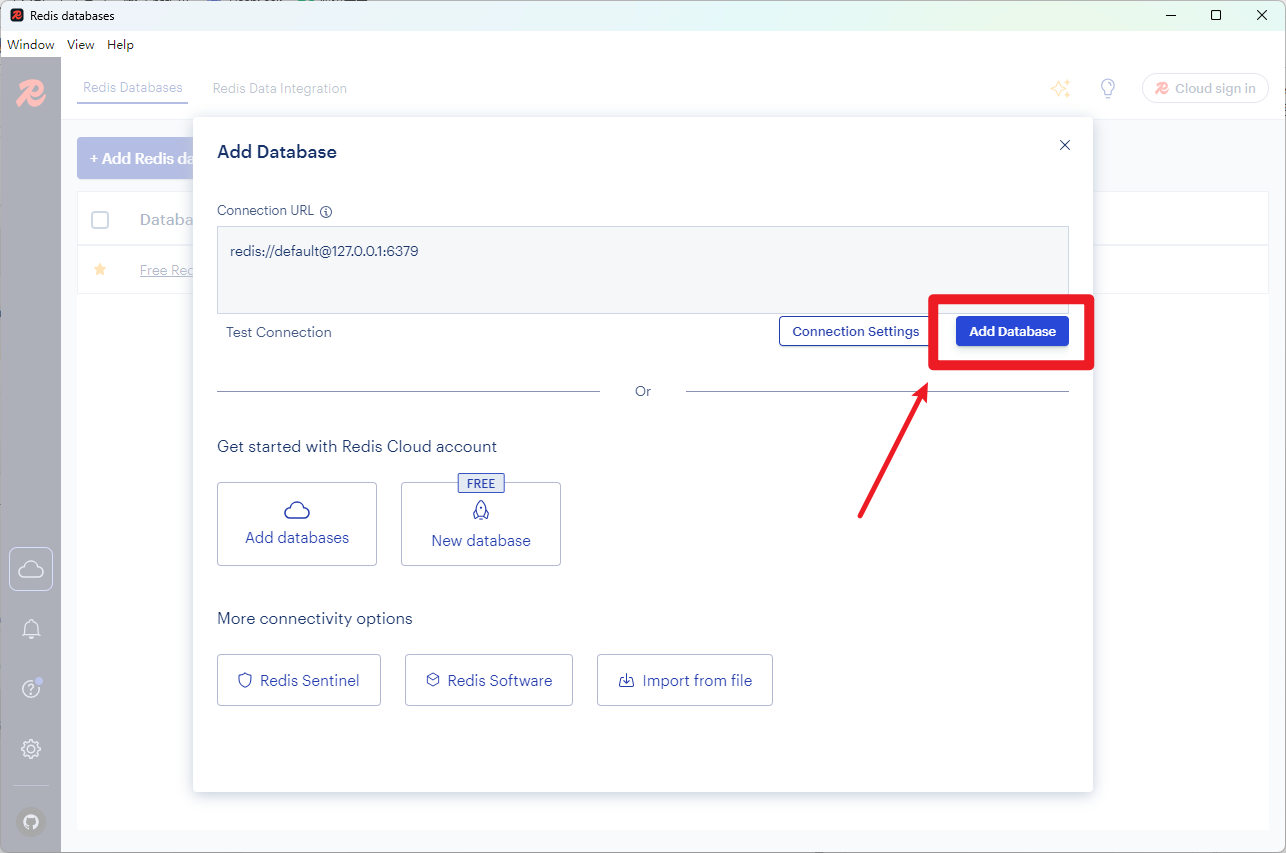
Task: Open Redis Copilot sparkle icon
Action: (1061, 88)
